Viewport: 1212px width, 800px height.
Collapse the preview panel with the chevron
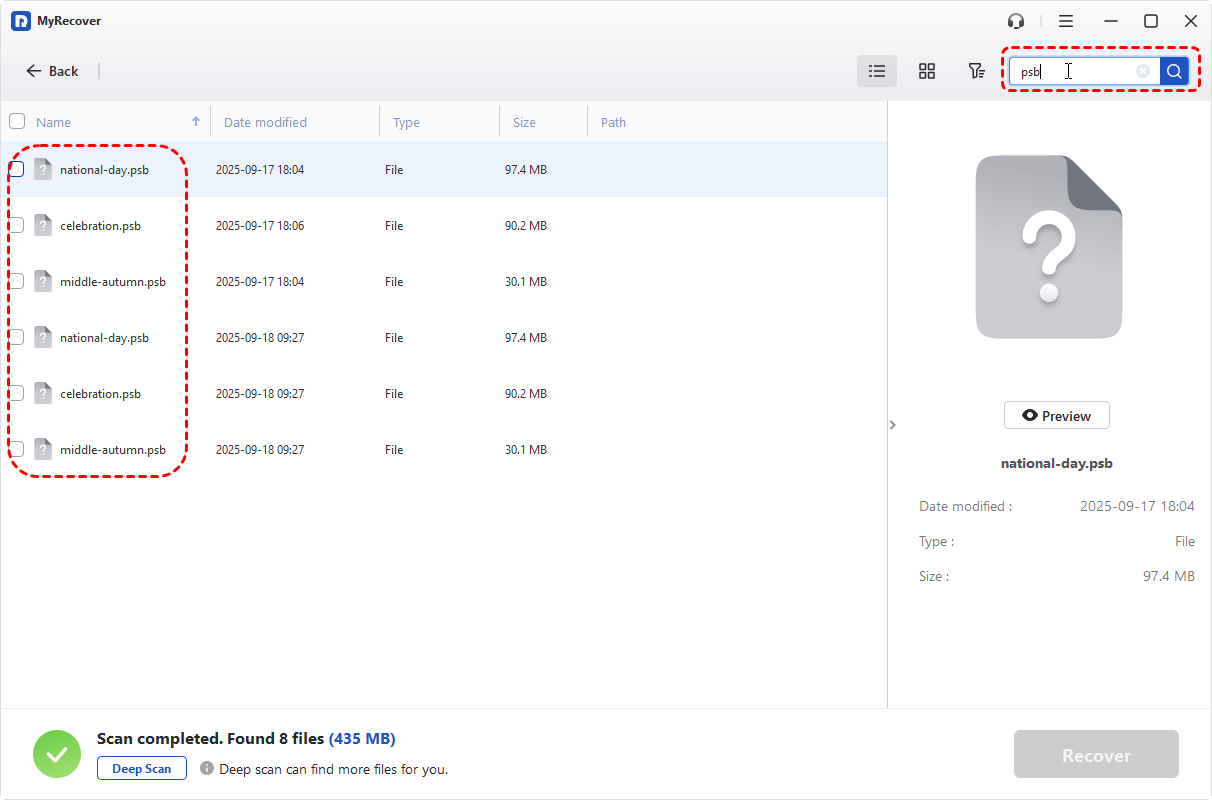[893, 425]
